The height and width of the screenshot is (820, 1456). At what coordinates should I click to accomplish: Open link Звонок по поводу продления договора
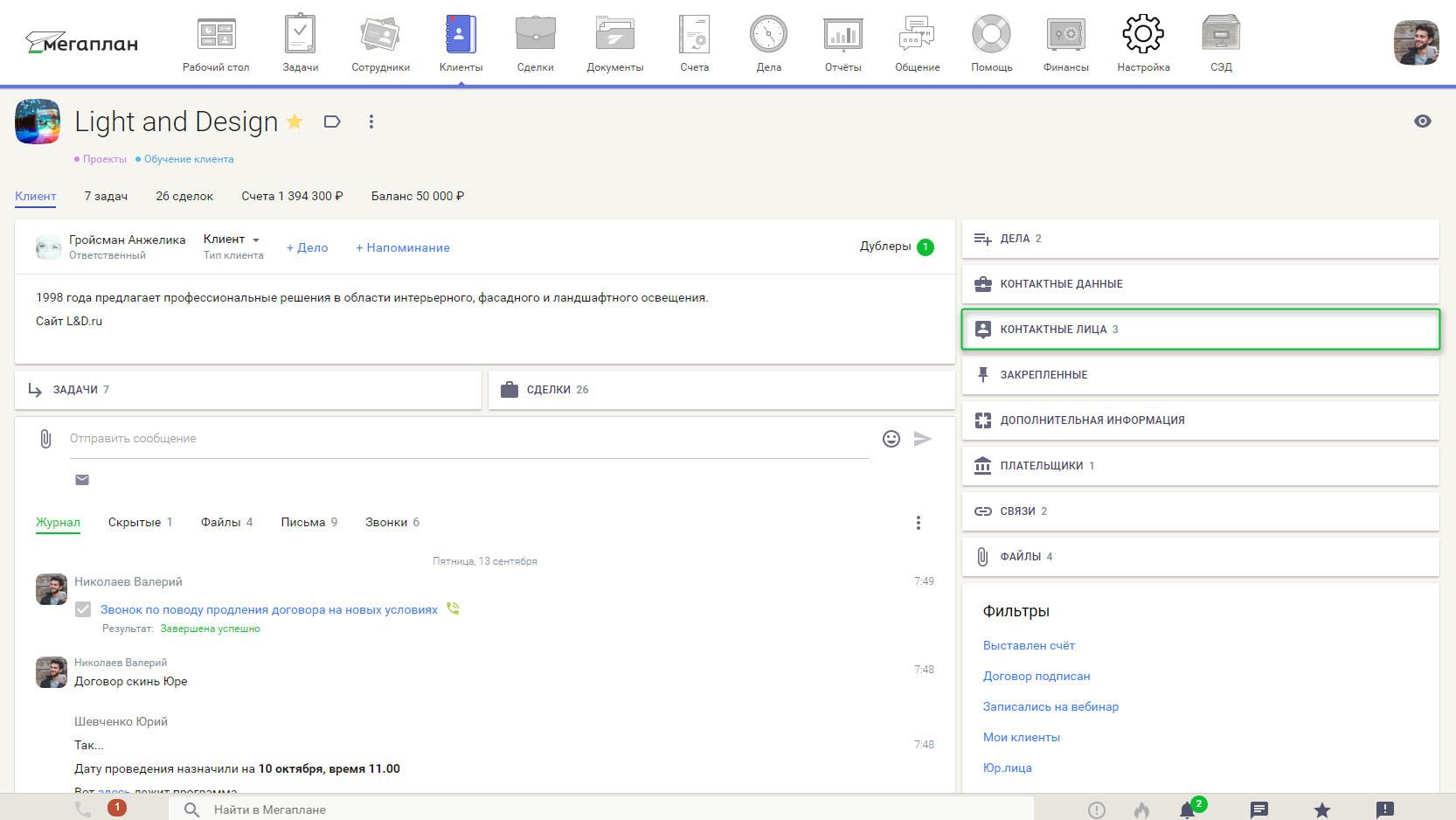[269, 609]
